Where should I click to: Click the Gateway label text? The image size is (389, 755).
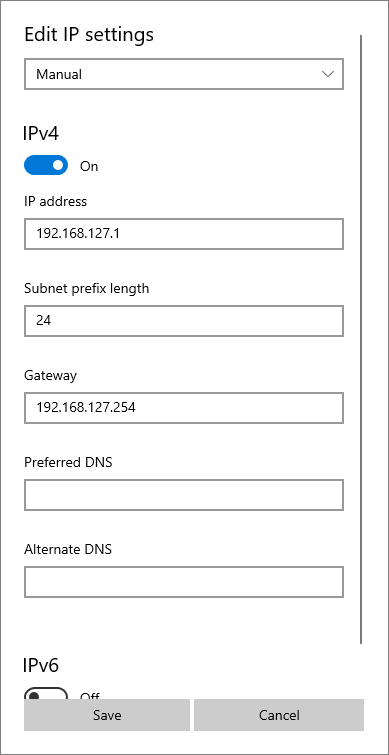(51, 375)
